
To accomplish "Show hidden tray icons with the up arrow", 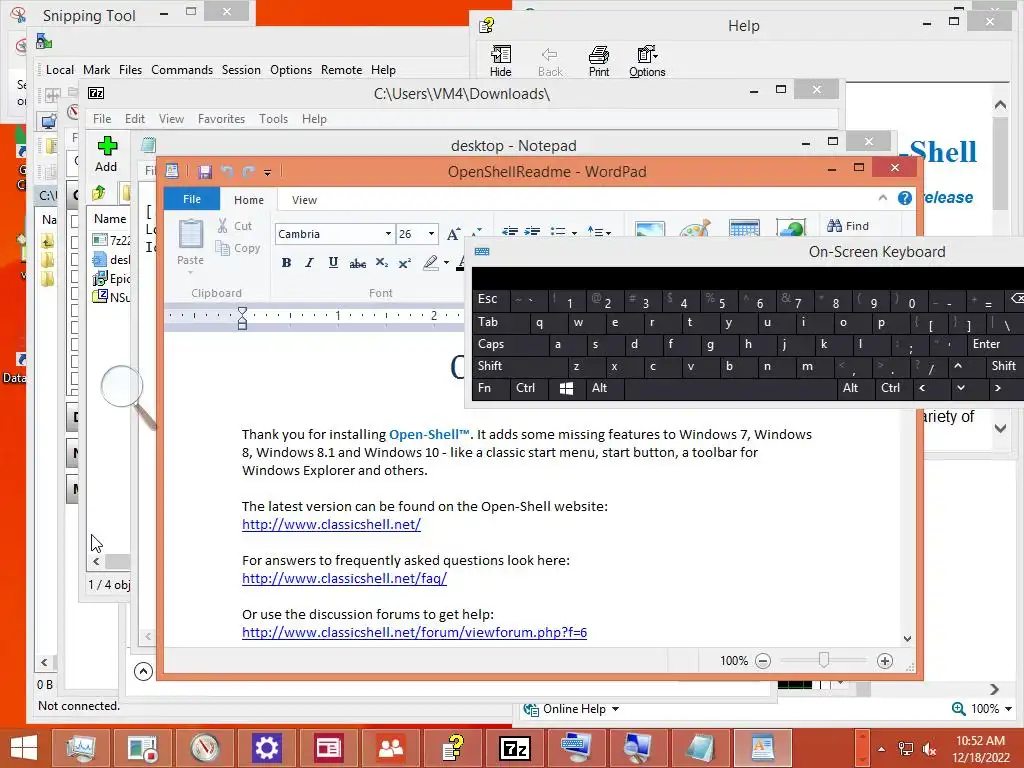I will 881,749.
